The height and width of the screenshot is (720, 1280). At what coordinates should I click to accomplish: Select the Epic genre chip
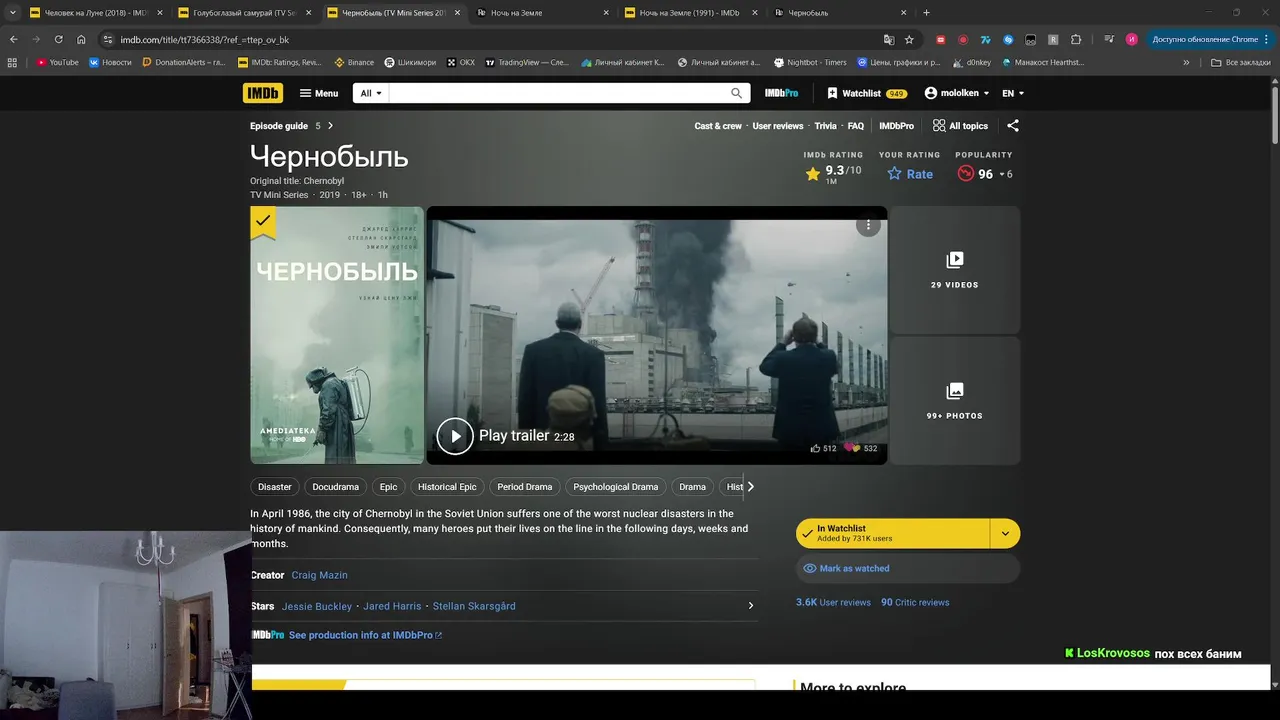click(x=388, y=487)
